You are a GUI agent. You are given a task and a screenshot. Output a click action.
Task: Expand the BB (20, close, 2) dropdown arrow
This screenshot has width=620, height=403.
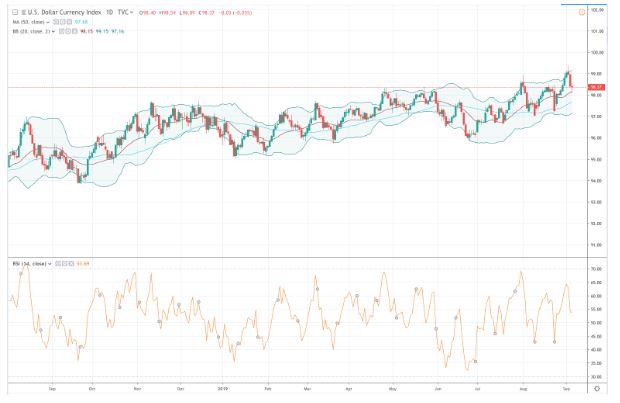pyautogui.click(x=53, y=32)
